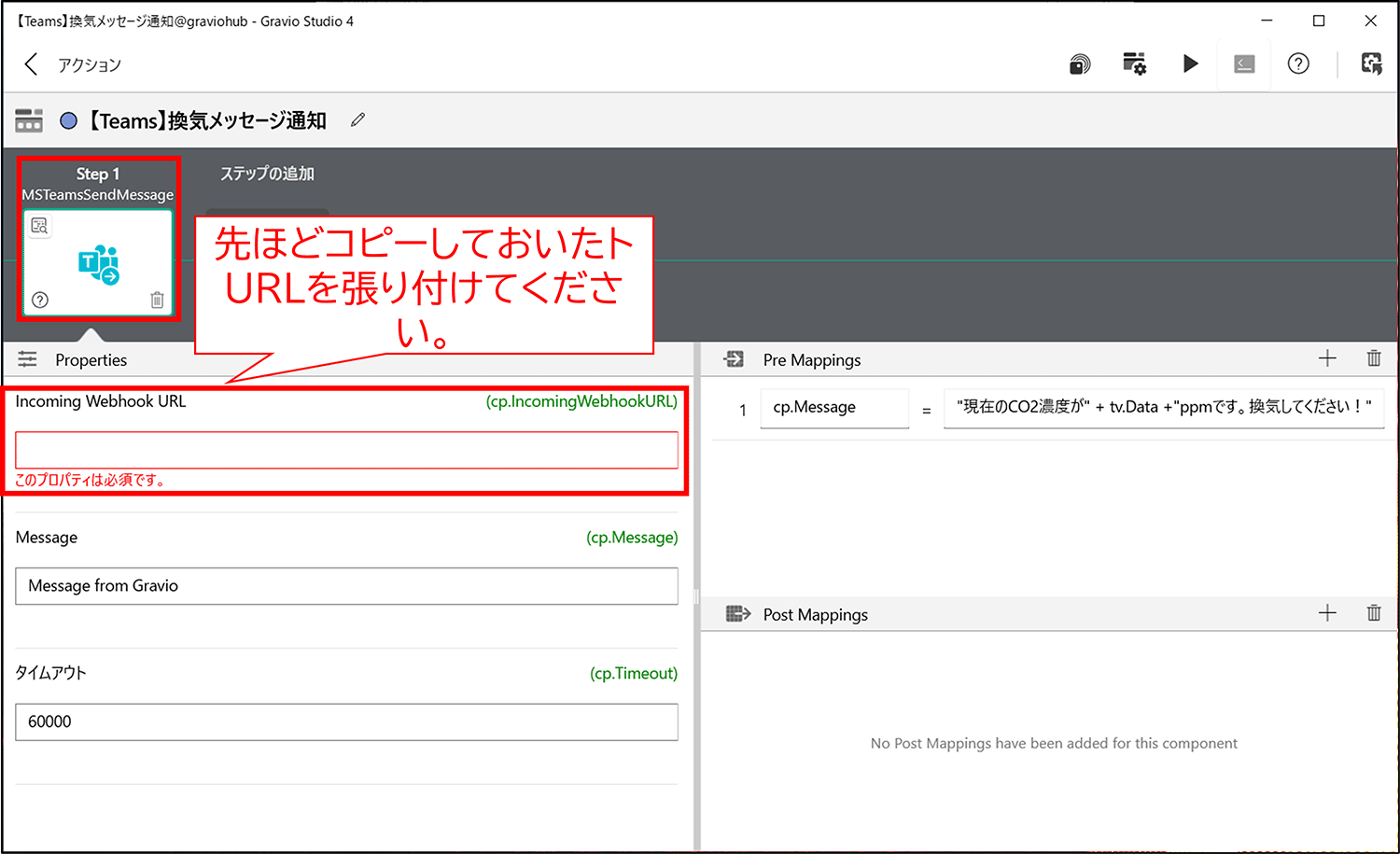1400x854 pixels.
Task: Click the Teams send message icon
Action: [x=99, y=264]
